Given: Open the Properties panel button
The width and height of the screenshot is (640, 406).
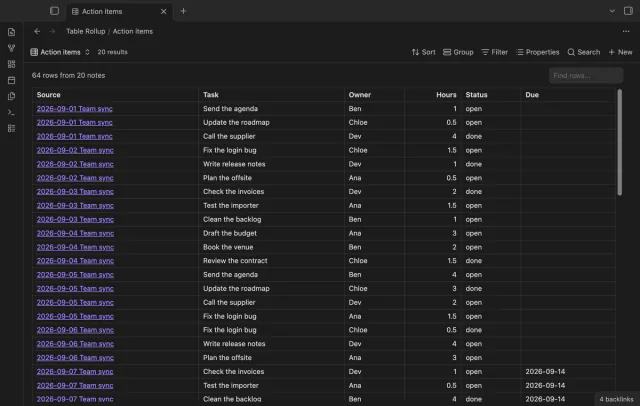Looking at the screenshot, I should pyautogui.click(x=537, y=52).
